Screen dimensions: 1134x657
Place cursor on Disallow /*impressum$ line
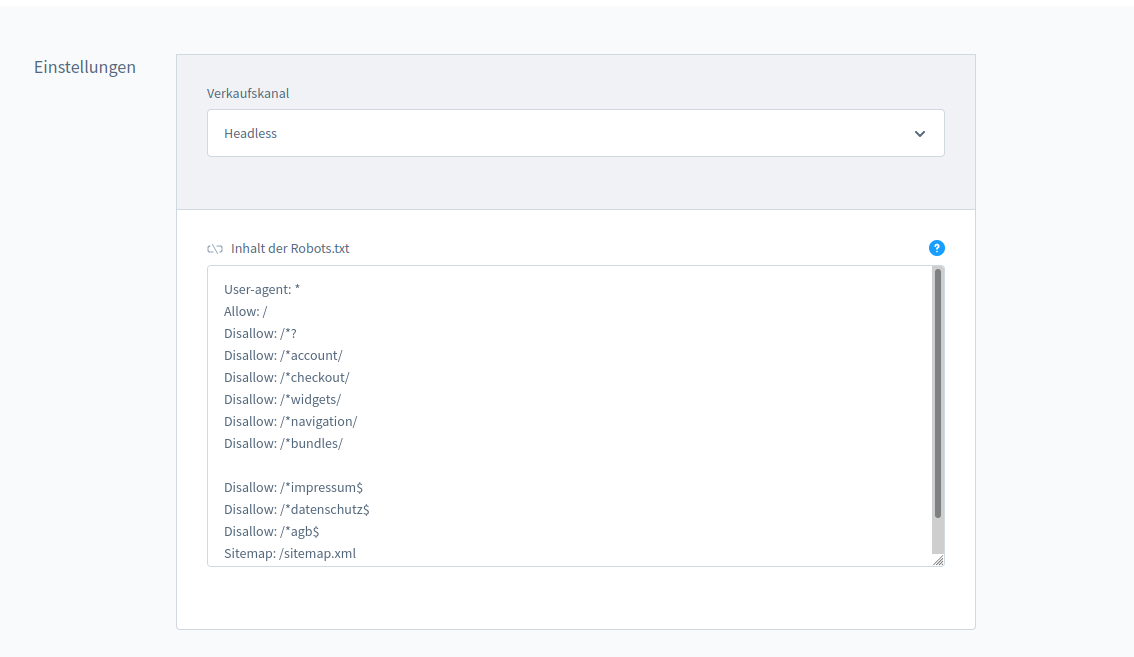[293, 488]
